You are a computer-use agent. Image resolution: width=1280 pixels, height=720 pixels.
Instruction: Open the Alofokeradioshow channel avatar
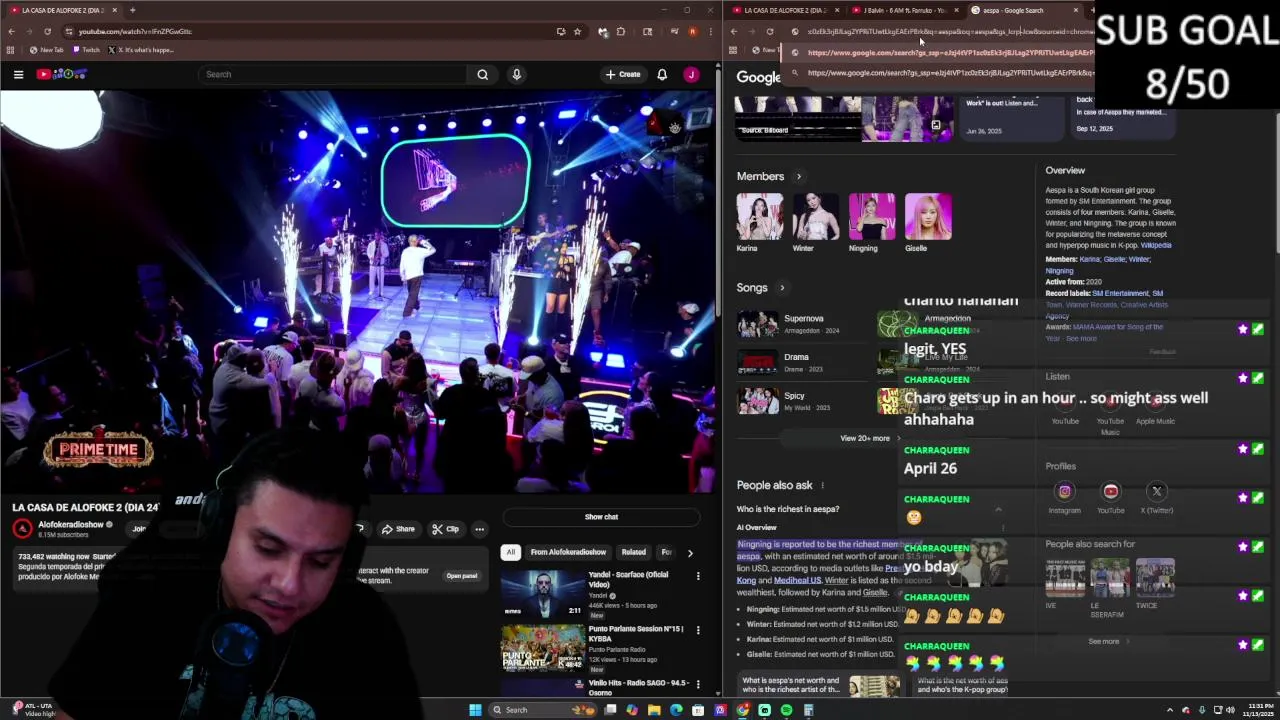23,528
